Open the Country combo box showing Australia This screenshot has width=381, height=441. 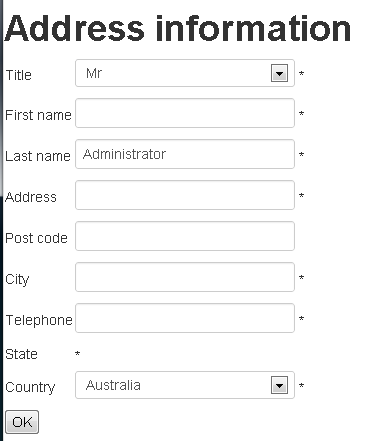(x=185, y=385)
